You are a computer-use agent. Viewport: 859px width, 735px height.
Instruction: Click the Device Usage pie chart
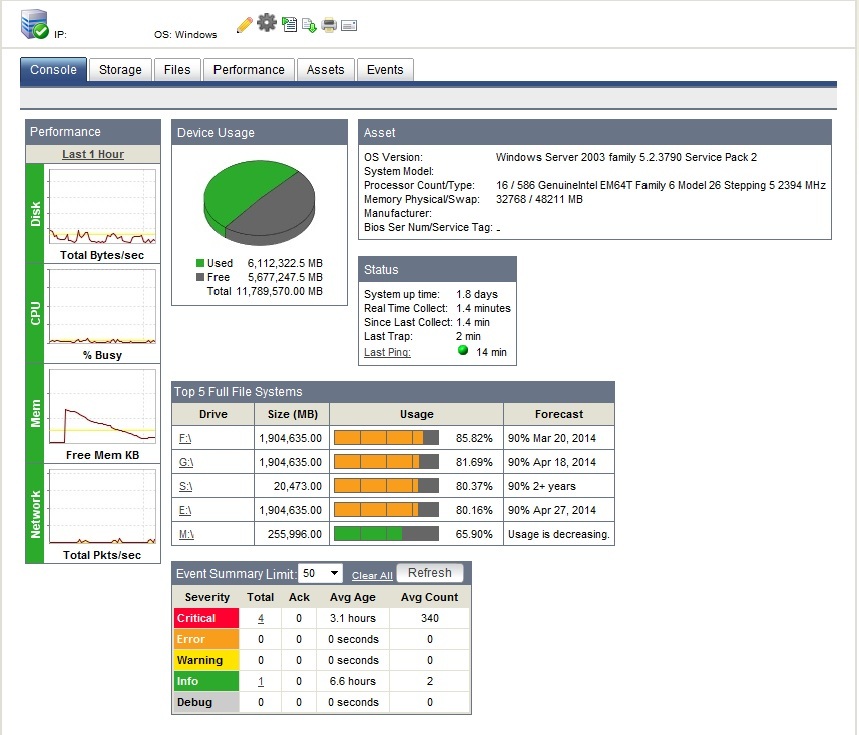point(259,203)
